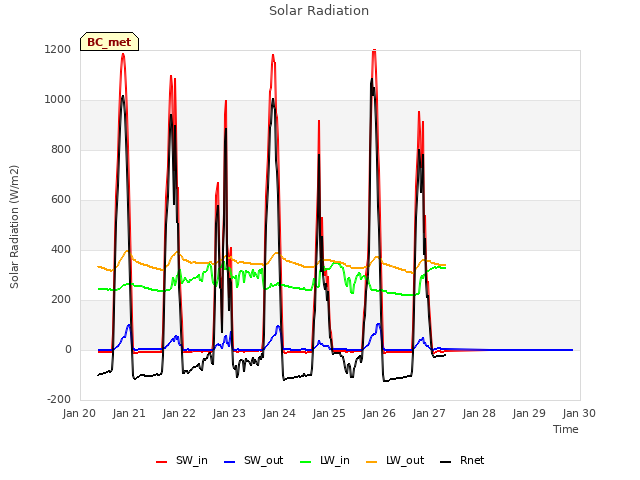Click the Jan 25 x-axis tick label
640x480 pixels.
click(x=329, y=413)
